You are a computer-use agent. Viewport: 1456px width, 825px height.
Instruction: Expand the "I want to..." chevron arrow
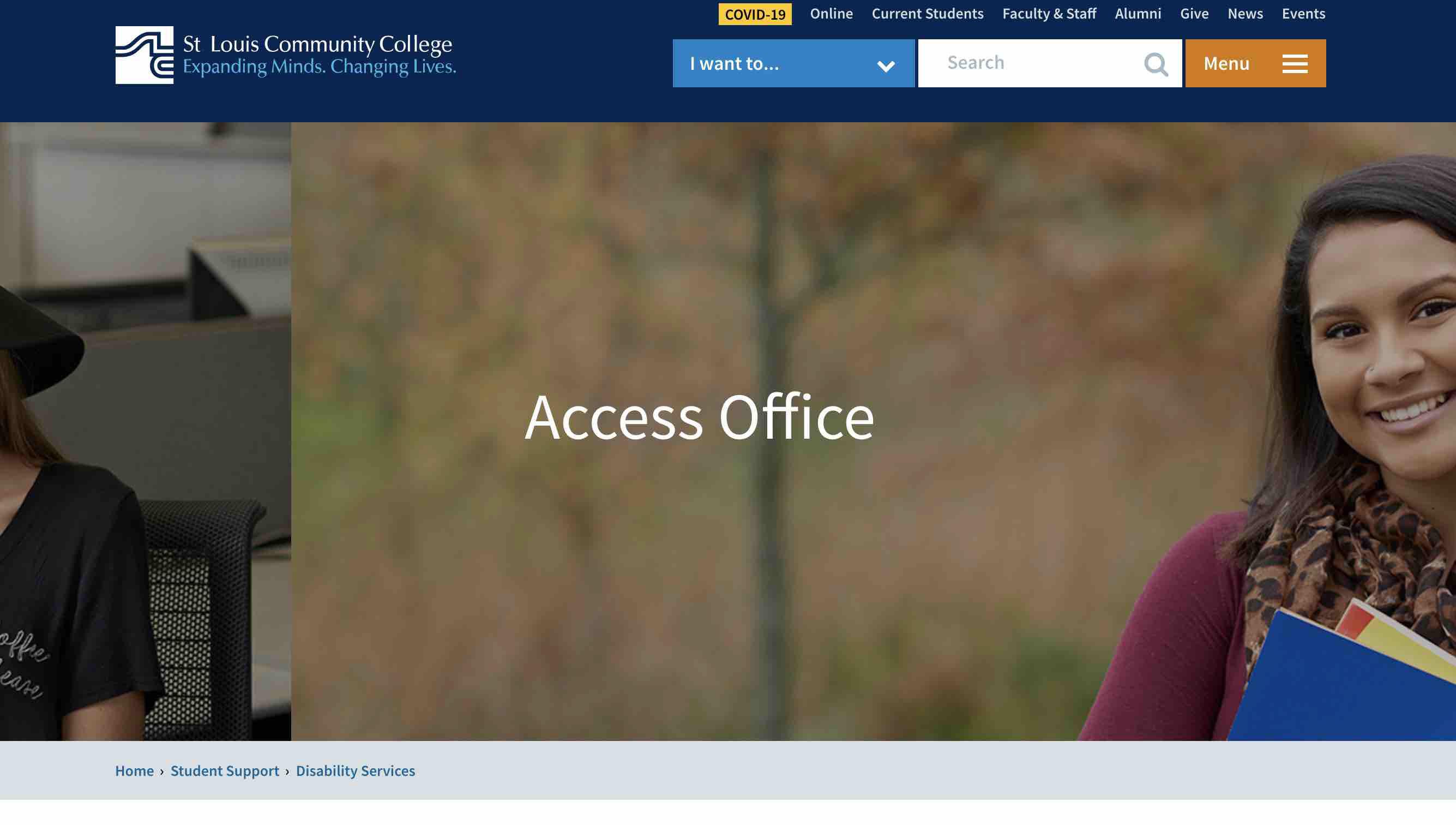(x=886, y=67)
